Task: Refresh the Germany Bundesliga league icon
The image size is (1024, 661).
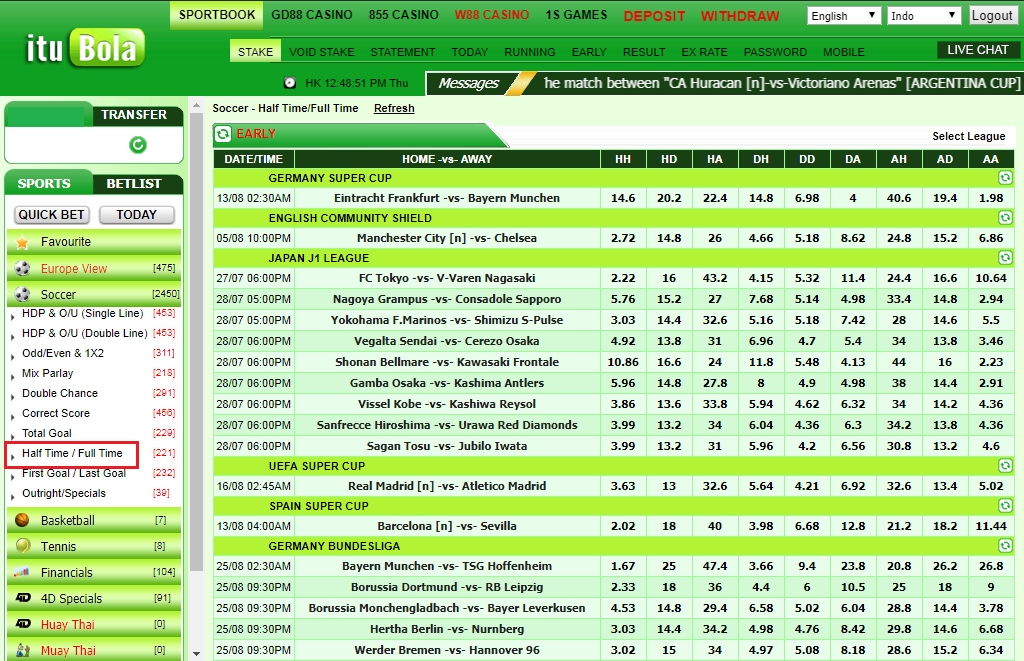Action: (1005, 545)
